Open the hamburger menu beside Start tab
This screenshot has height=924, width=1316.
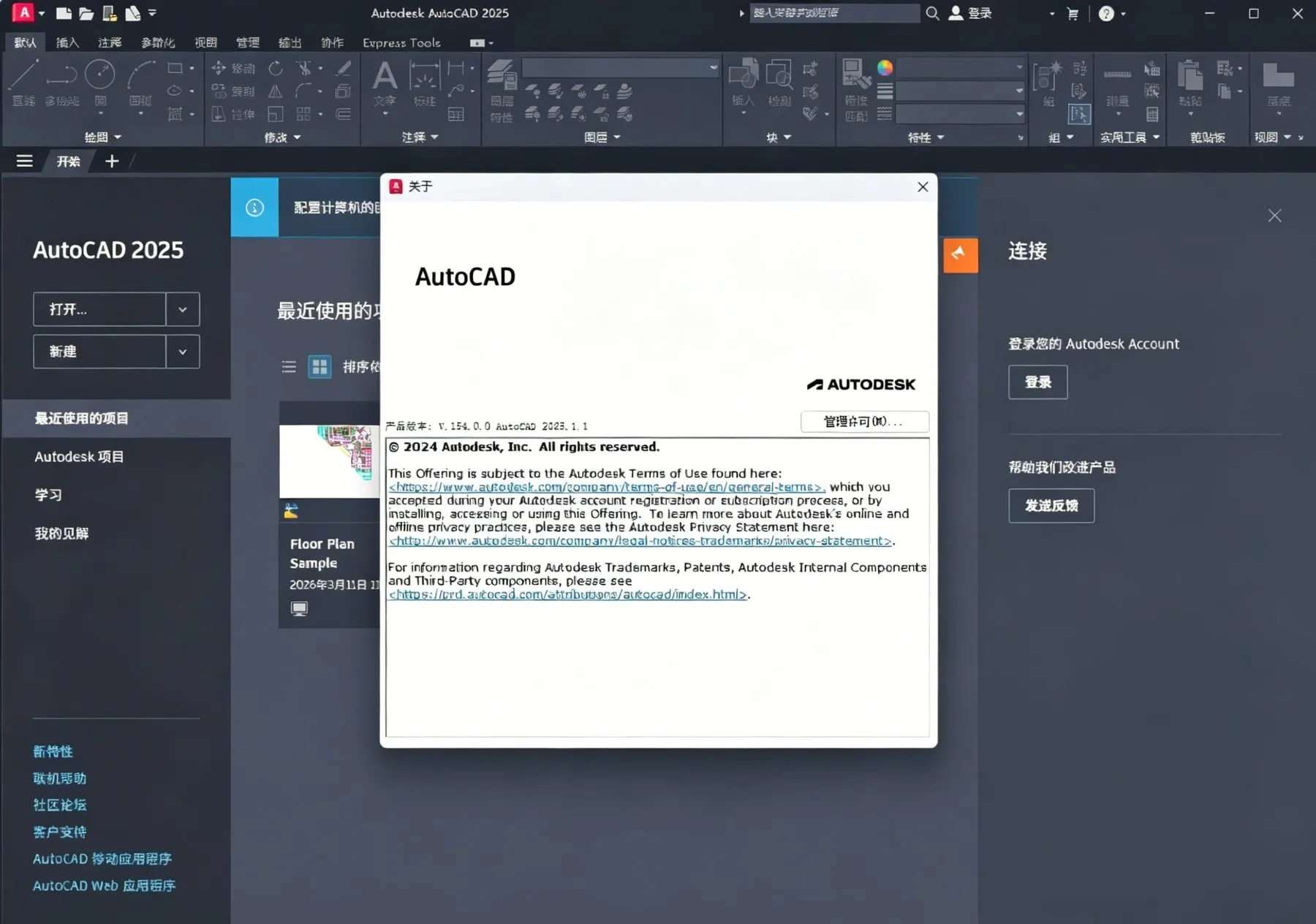25,161
